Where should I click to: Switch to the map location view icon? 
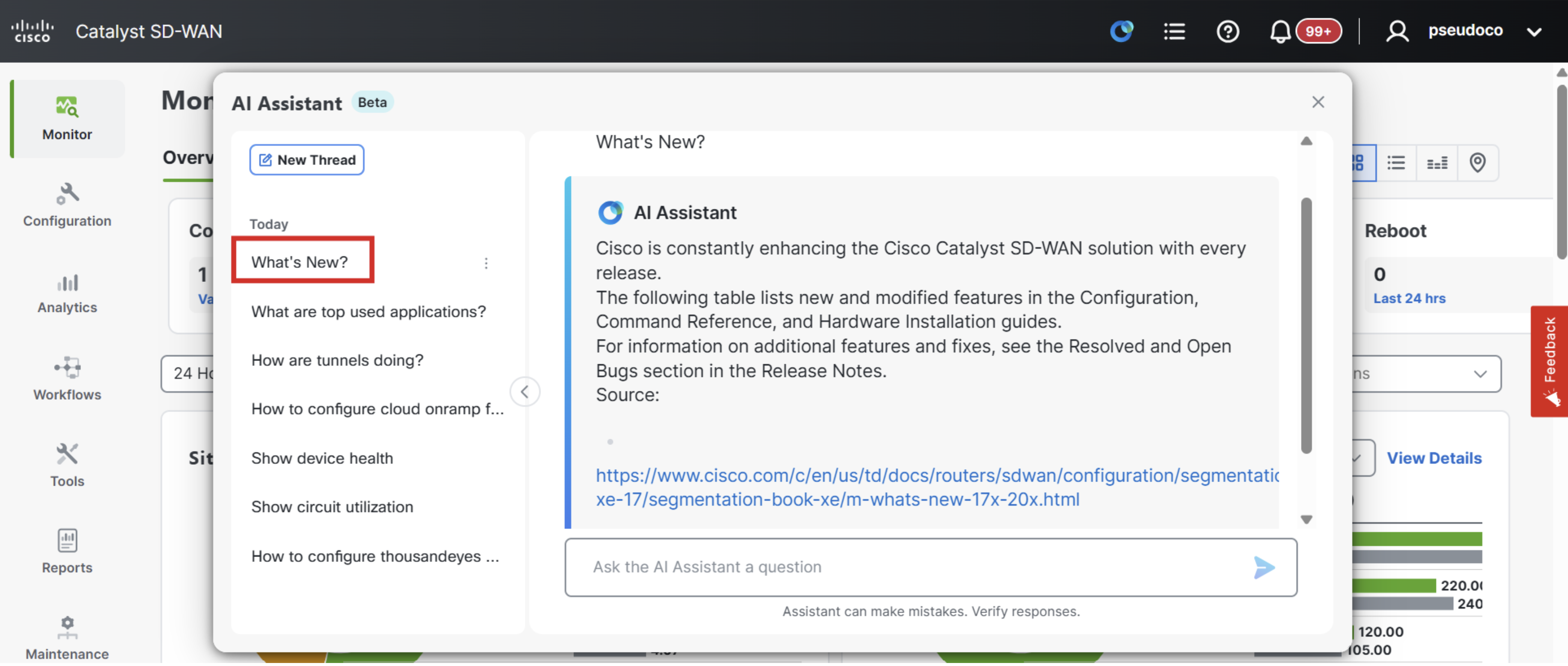(x=1477, y=163)
